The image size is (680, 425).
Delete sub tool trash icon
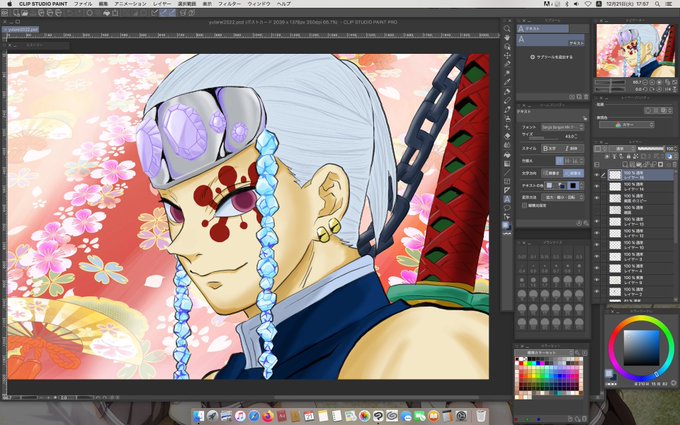pos(586,97)
